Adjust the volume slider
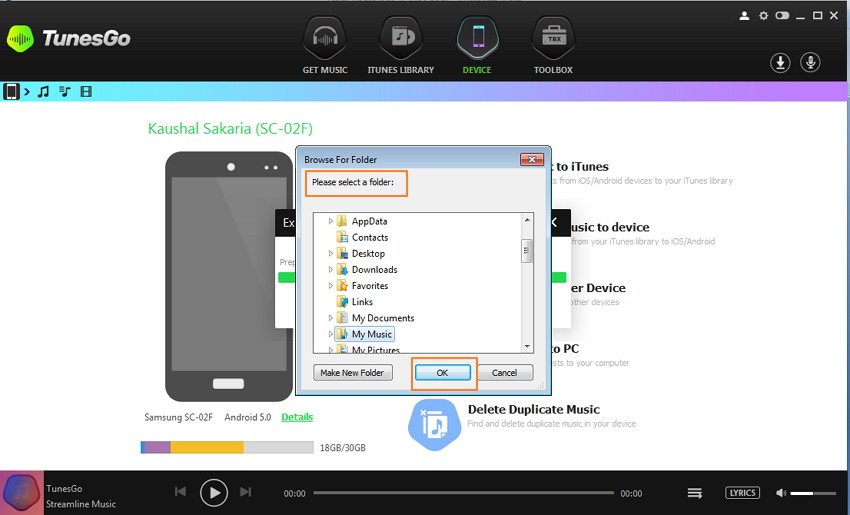 tap(813, 493)
